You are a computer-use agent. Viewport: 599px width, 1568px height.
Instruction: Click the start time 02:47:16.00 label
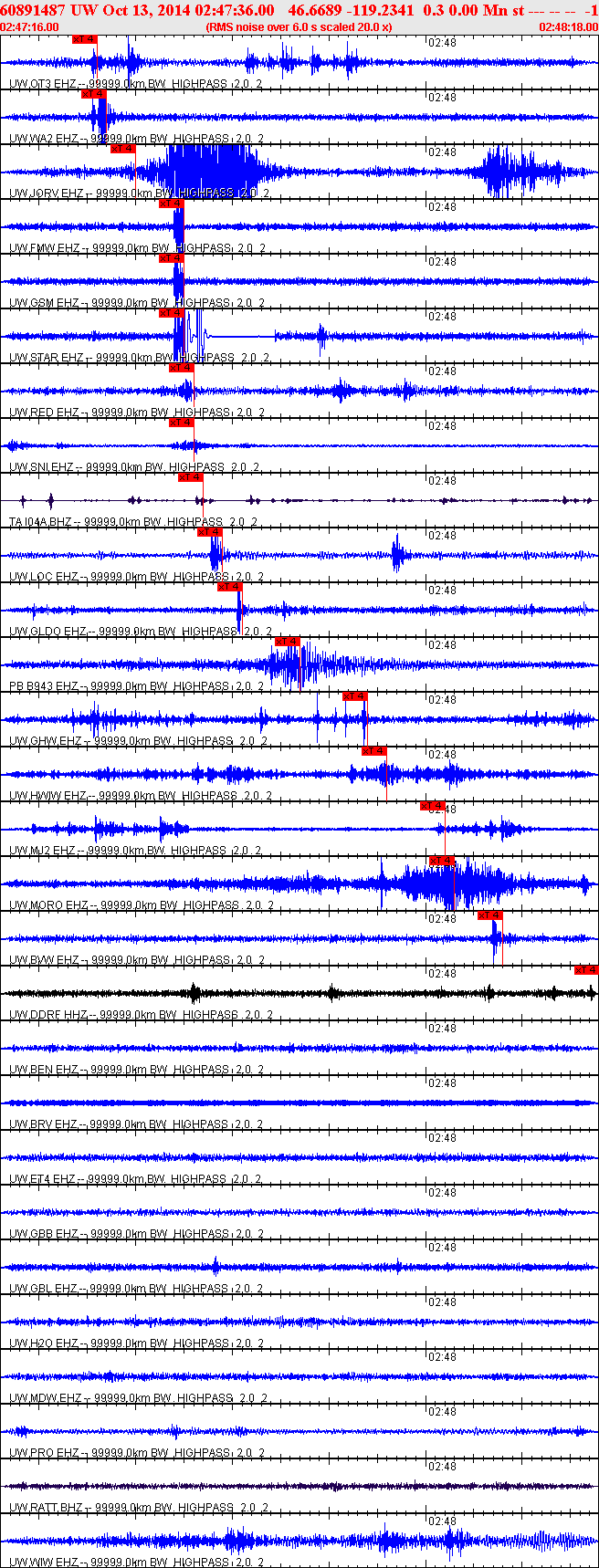tap(29, 27)
